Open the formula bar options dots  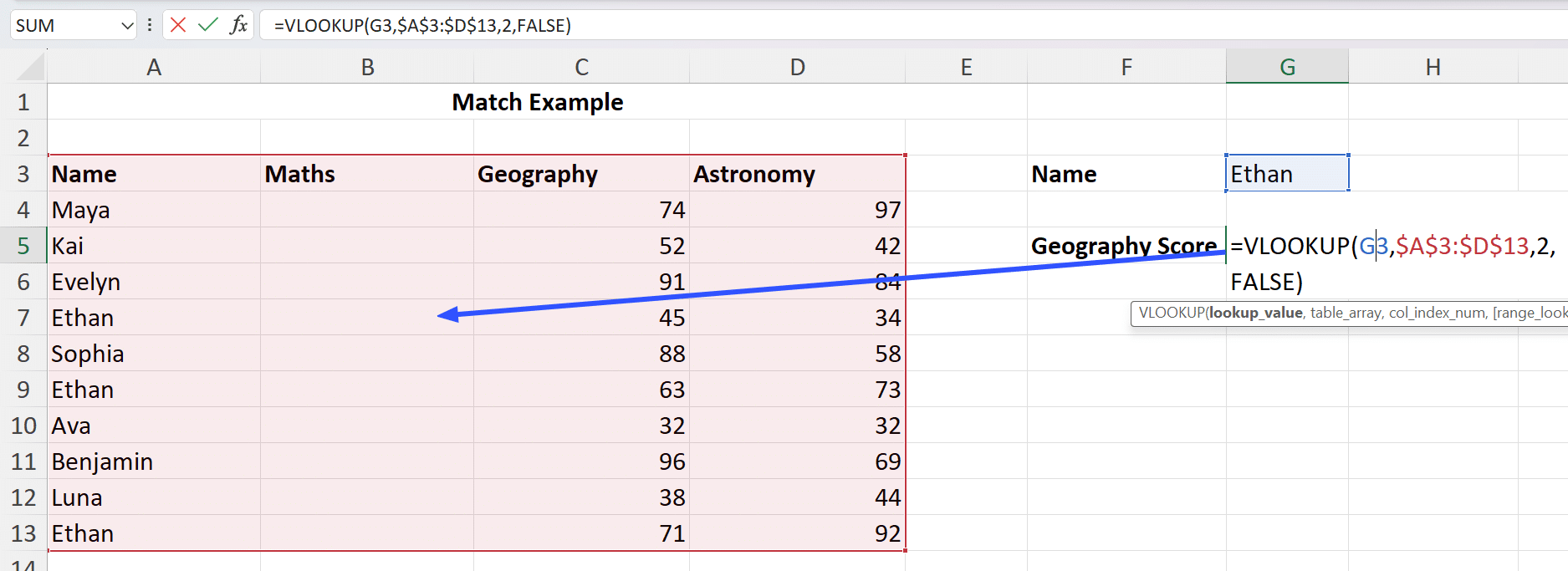pos(150,25)
